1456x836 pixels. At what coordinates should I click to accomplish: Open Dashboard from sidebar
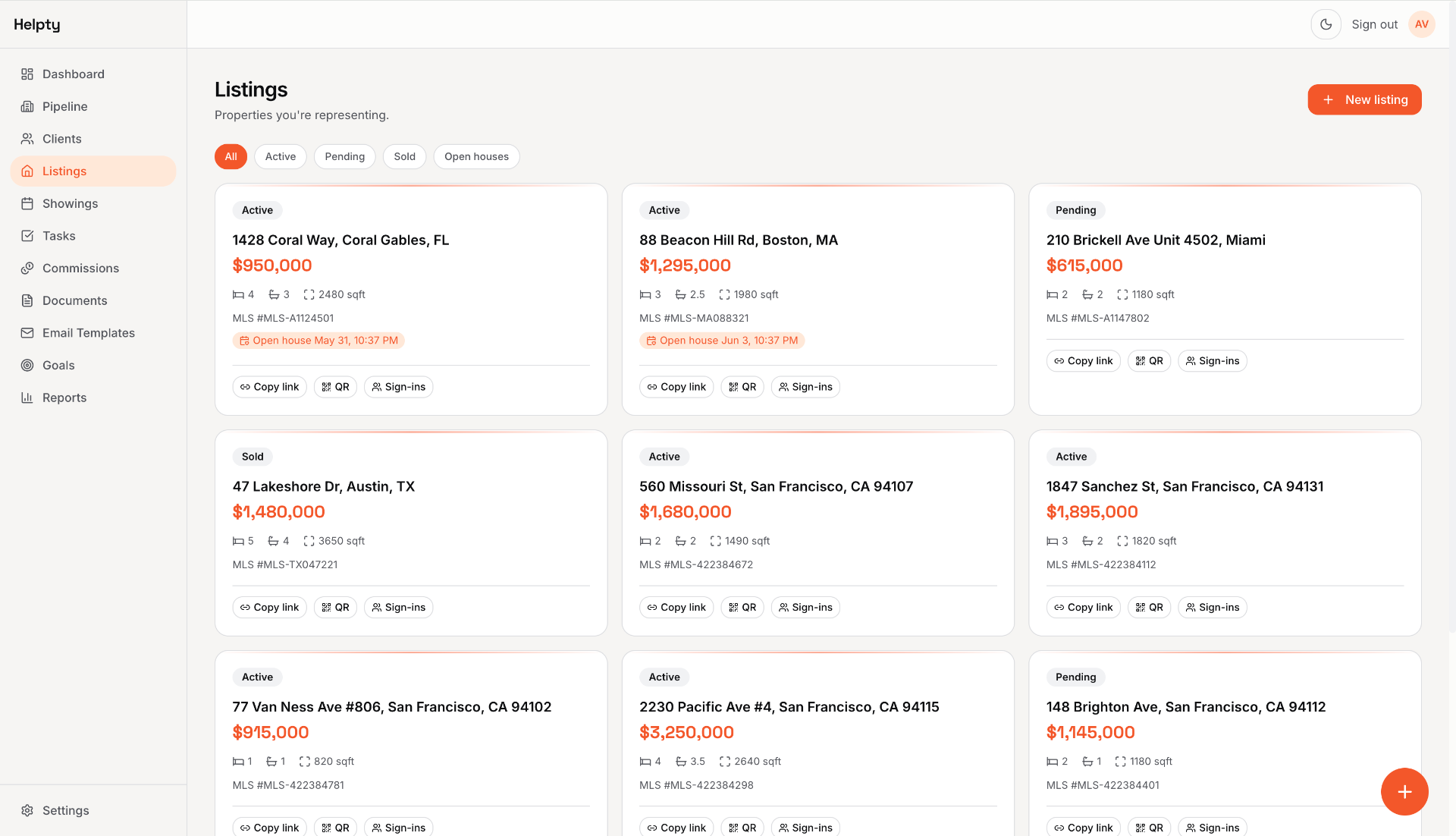coord(93,74)
